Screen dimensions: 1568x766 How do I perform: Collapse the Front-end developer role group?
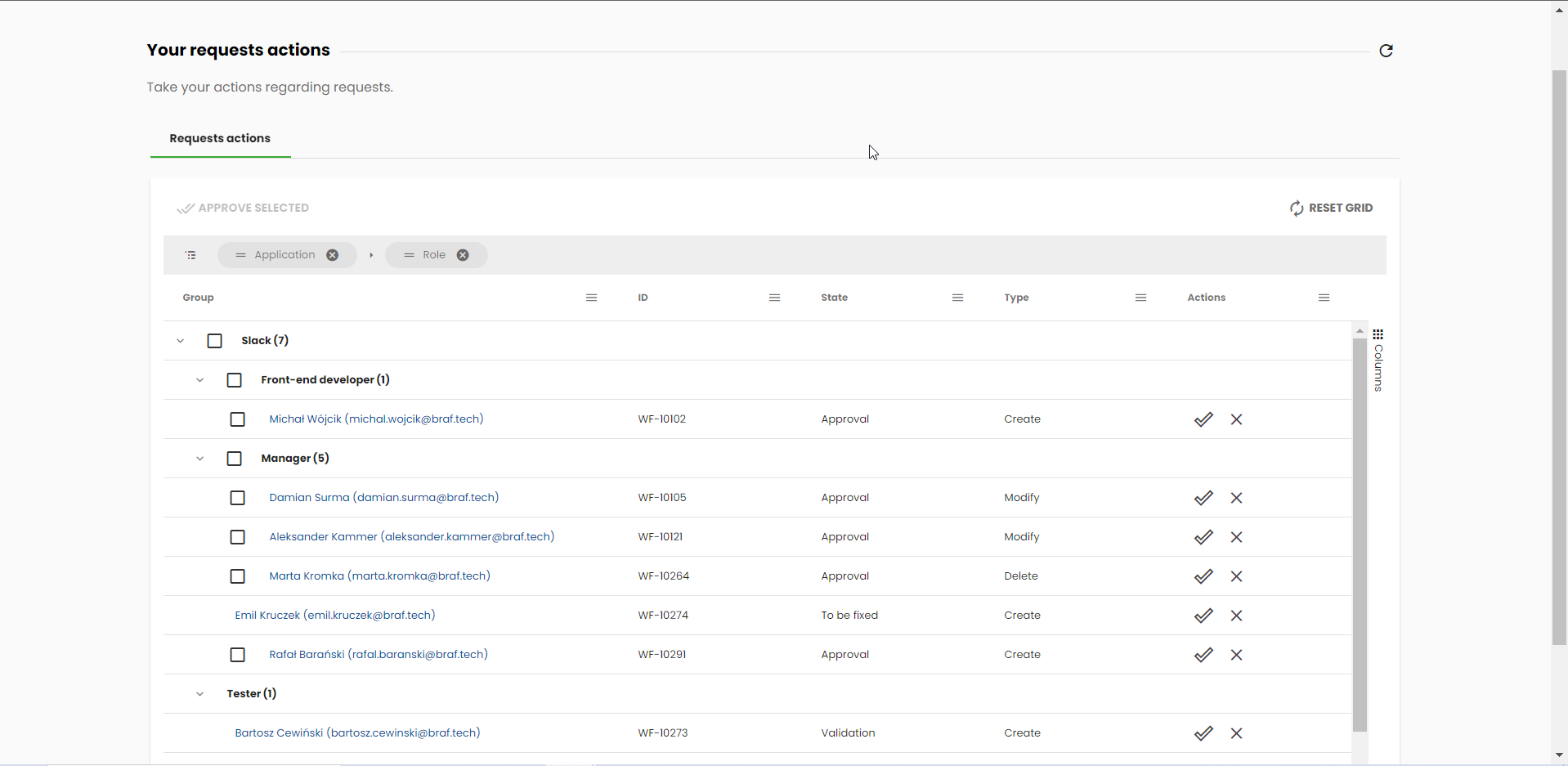[200, 380]
